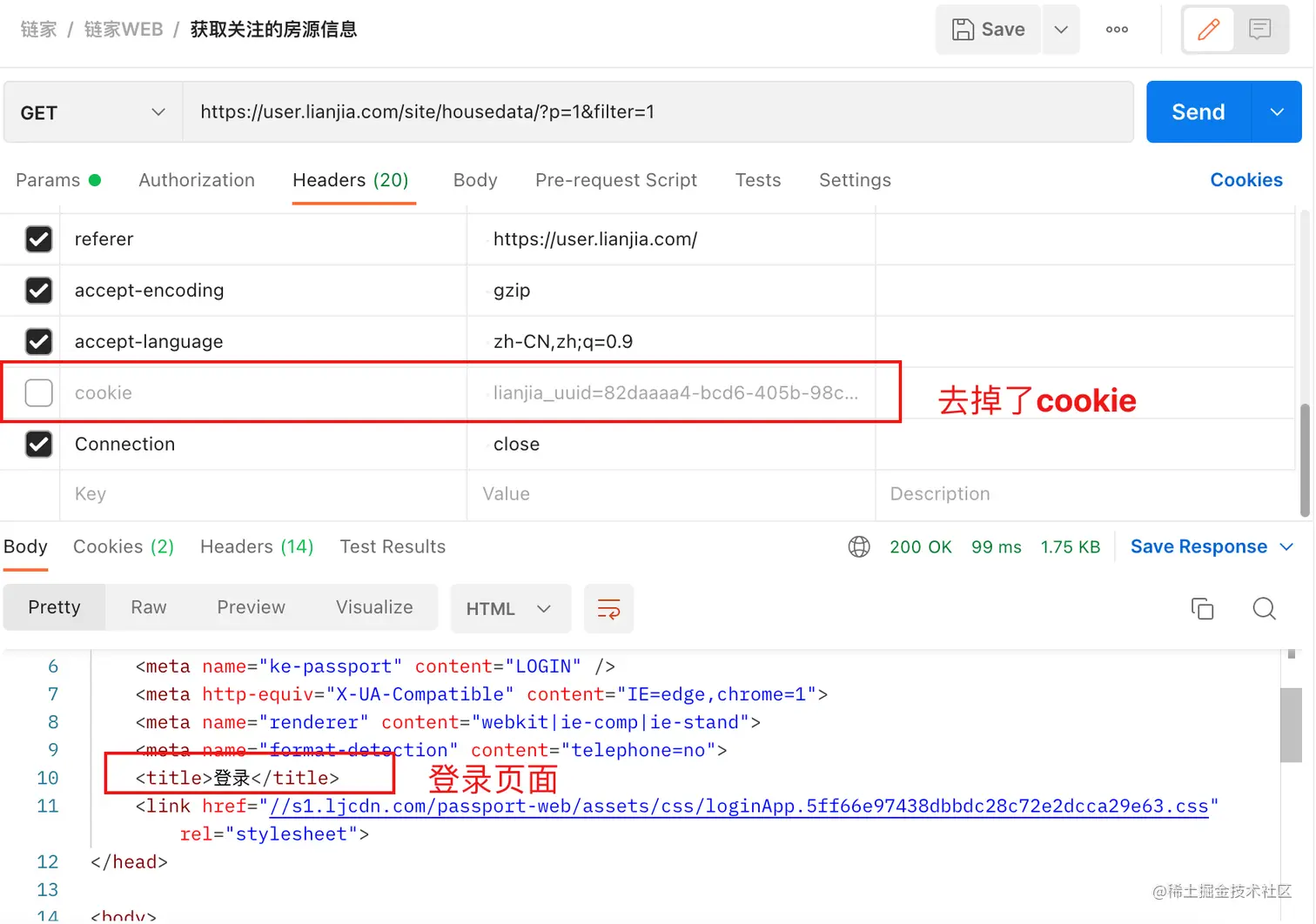The image size is (1316, 924).
Task: Open the Headers (20) request tab
Action: point(351,180)
